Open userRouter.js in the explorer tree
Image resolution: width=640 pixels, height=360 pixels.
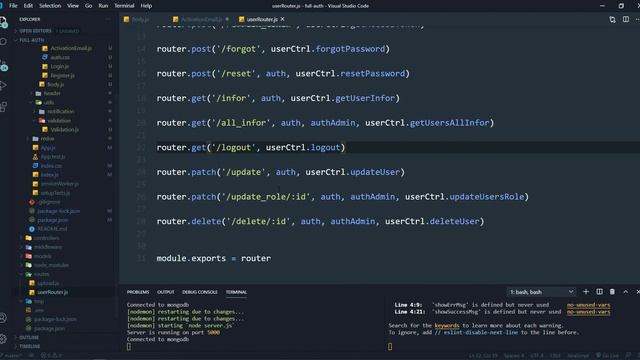(53, 292)
